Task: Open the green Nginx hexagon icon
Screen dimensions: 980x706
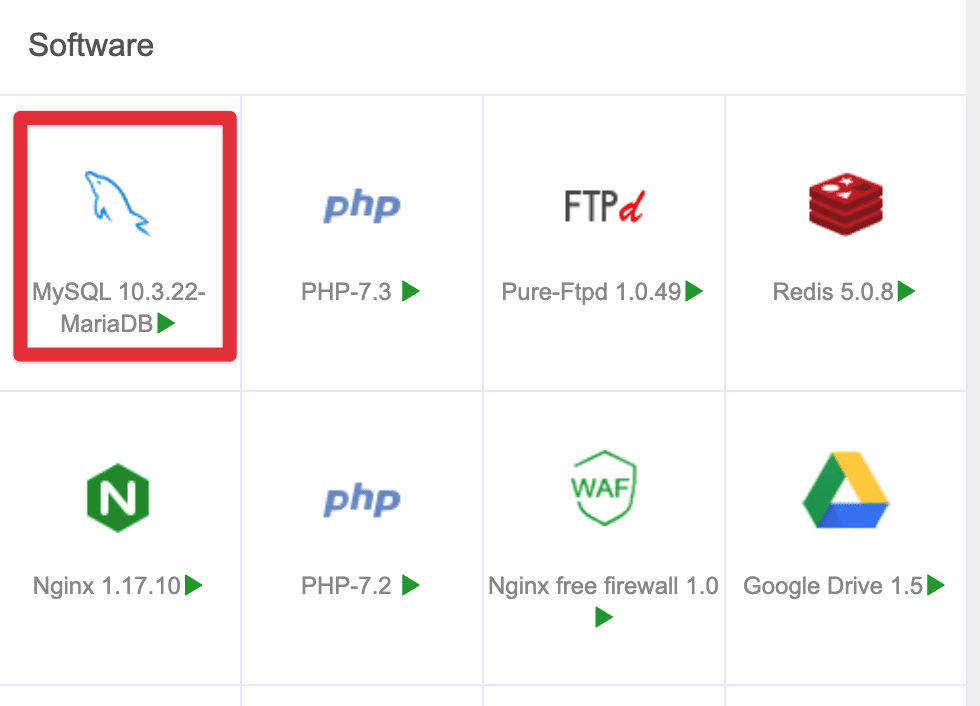Action: [117, 497]
